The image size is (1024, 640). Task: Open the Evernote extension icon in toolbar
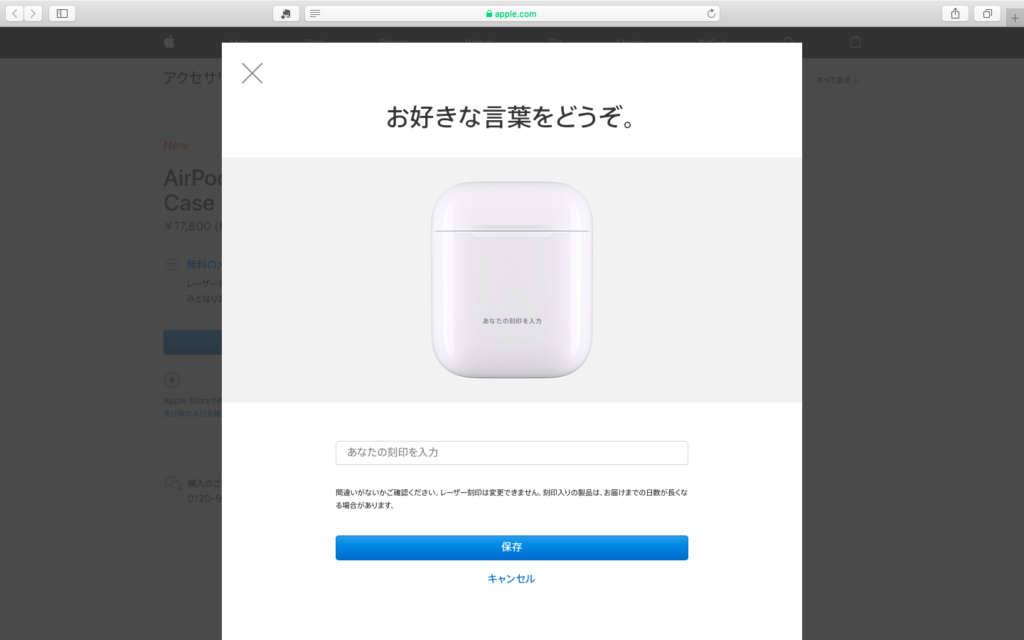click(286, 13)
